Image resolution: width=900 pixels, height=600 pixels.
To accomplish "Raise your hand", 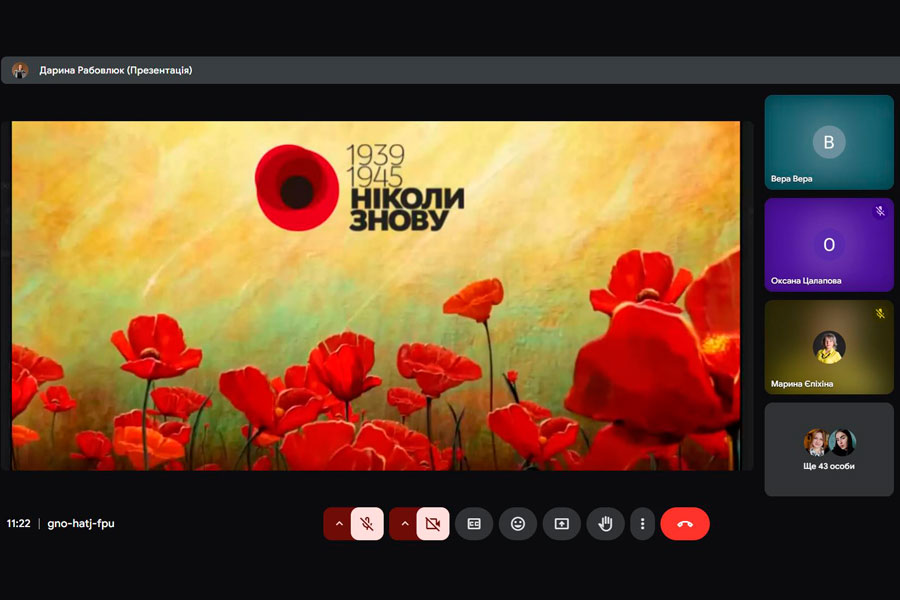I will (605, 524).
